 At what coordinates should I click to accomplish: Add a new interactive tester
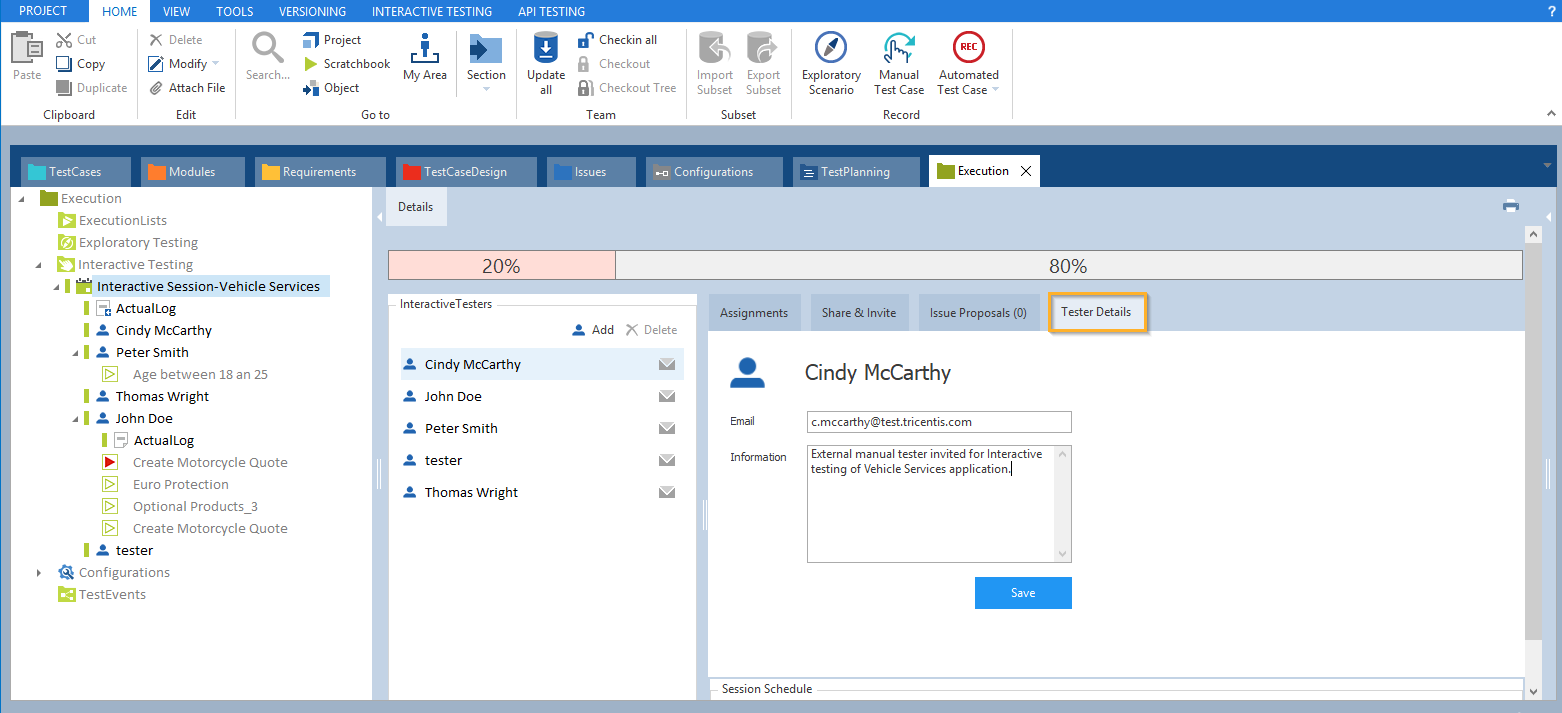pos(593,330)
